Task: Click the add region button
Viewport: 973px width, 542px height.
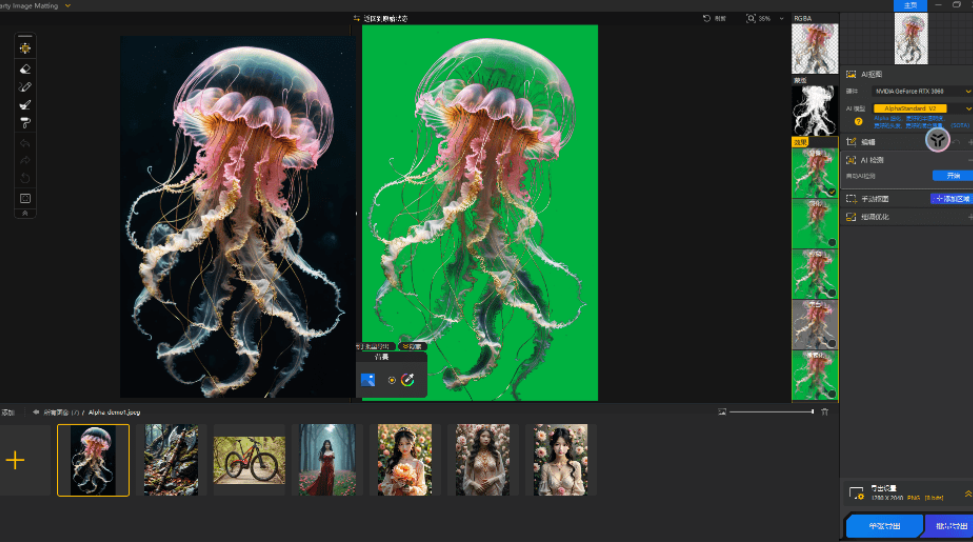Action: click(x=951, y=199)
